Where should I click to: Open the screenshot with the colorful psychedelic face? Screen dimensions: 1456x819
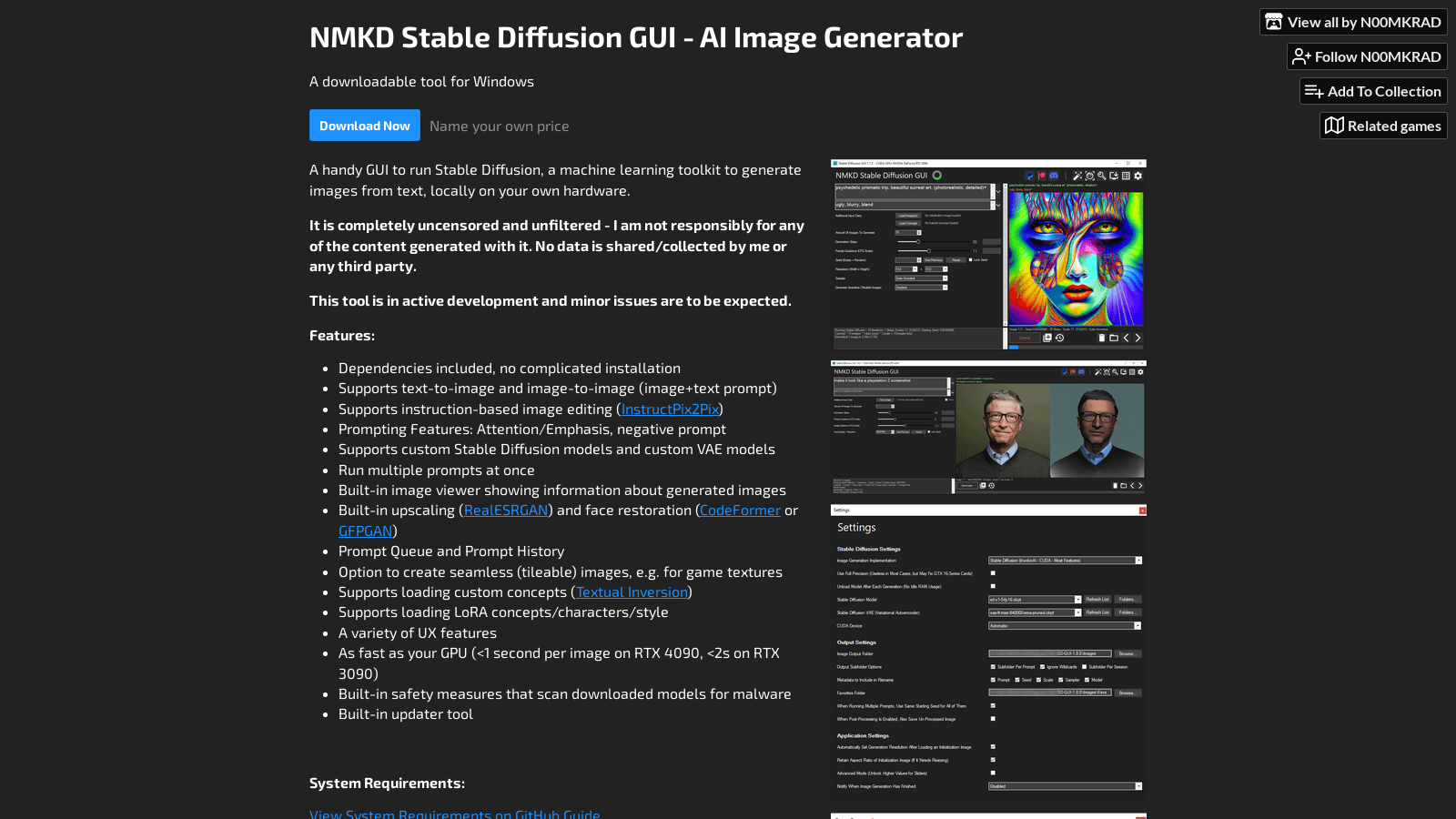click(988, 255)
